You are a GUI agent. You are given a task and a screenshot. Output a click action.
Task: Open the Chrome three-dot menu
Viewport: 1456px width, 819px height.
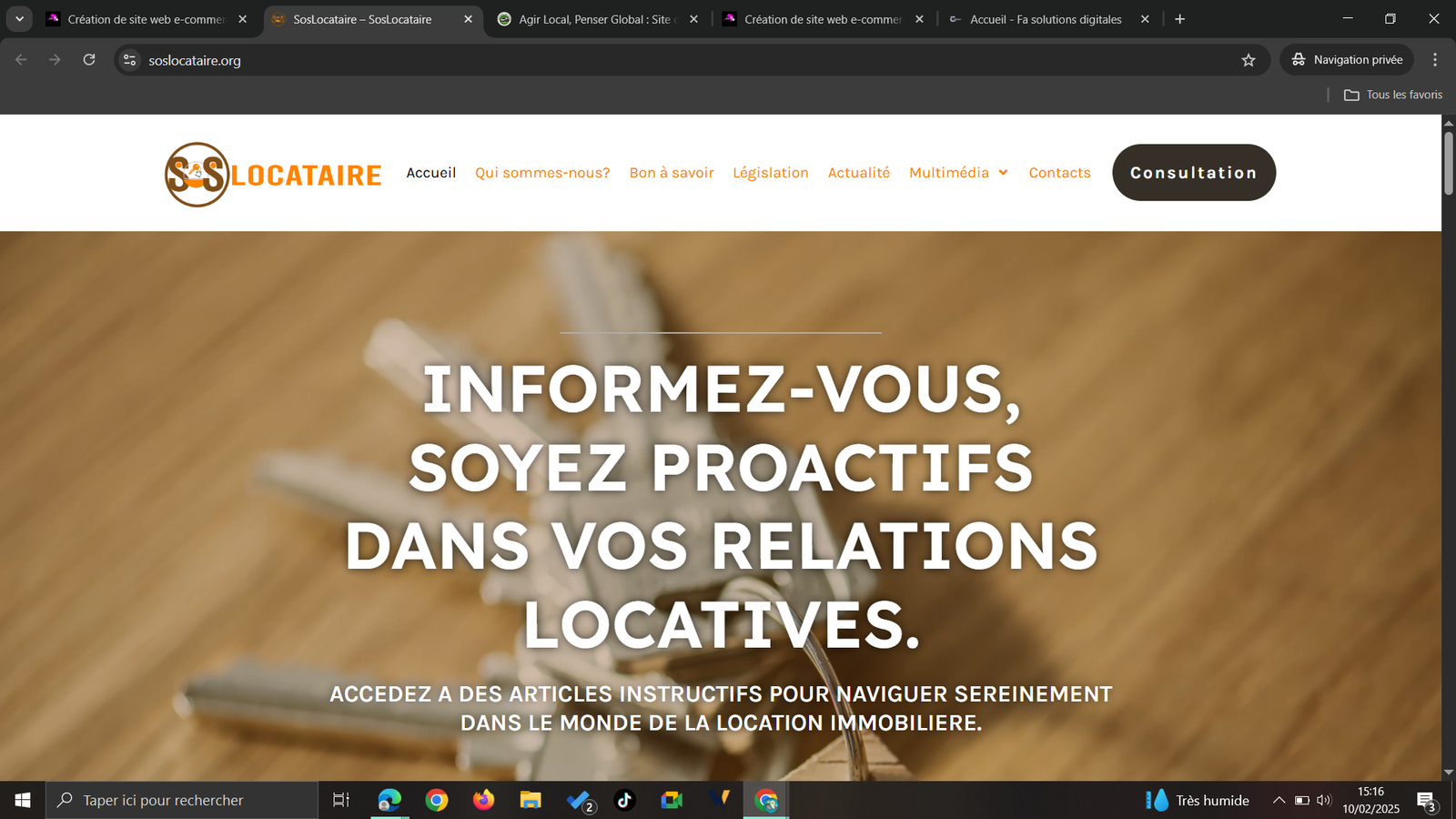(1435, 60)
